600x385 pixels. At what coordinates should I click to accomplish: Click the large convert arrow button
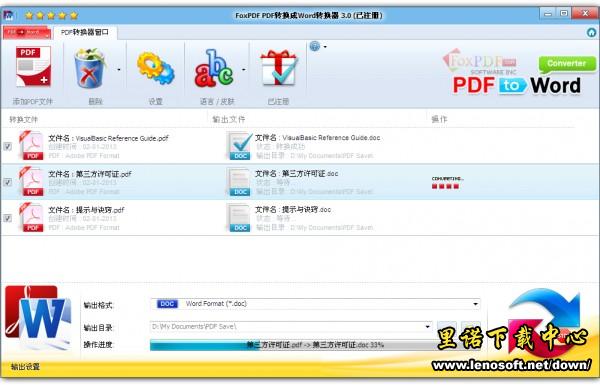tap(546, 322)
